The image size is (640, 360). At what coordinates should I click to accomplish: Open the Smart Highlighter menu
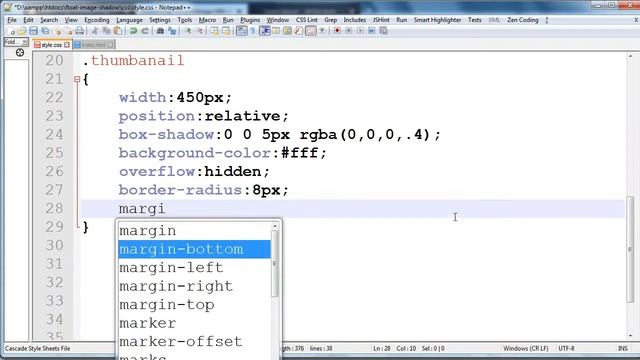437,20
